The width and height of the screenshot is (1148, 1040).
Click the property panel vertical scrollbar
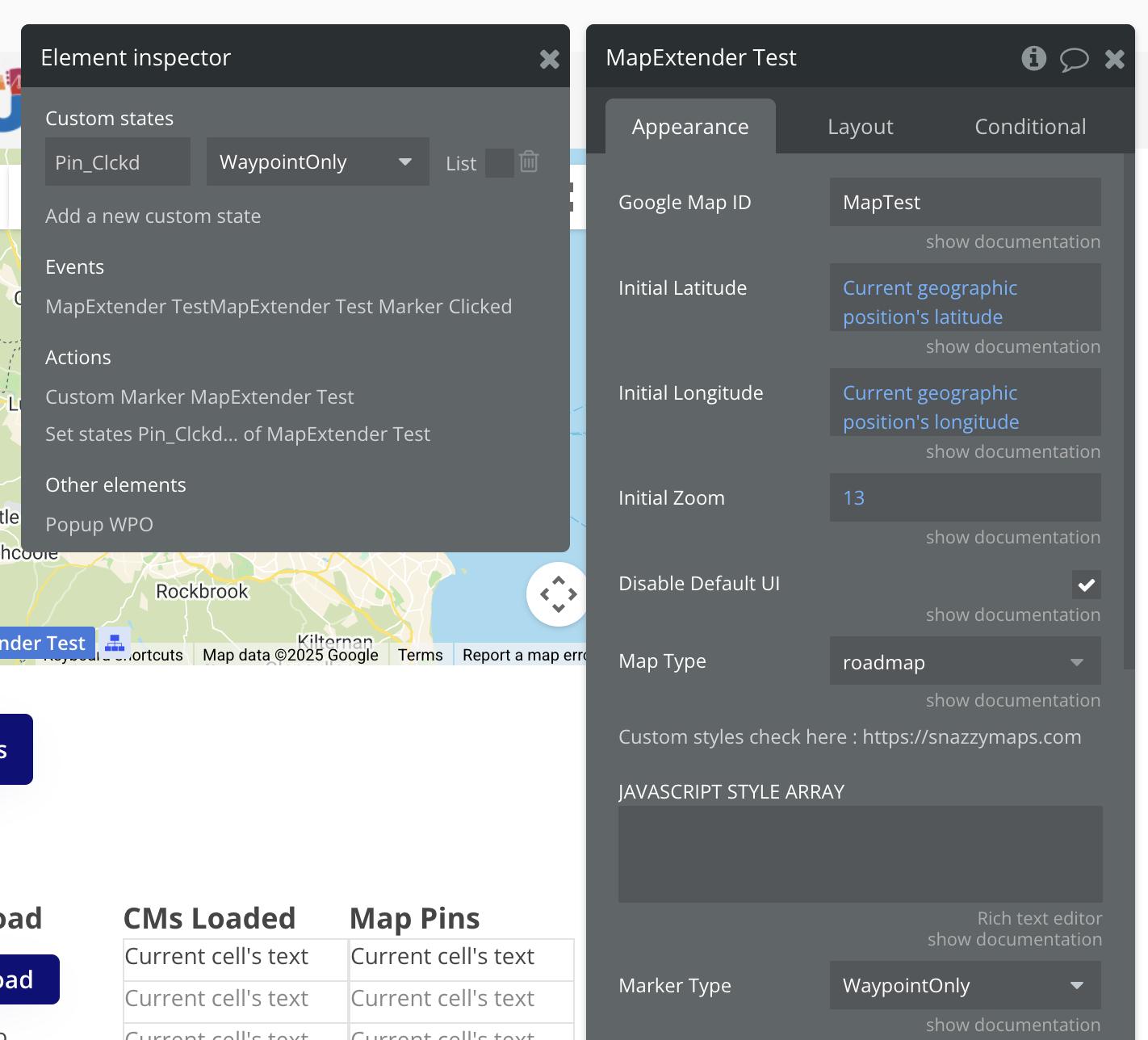(1129, 412)
